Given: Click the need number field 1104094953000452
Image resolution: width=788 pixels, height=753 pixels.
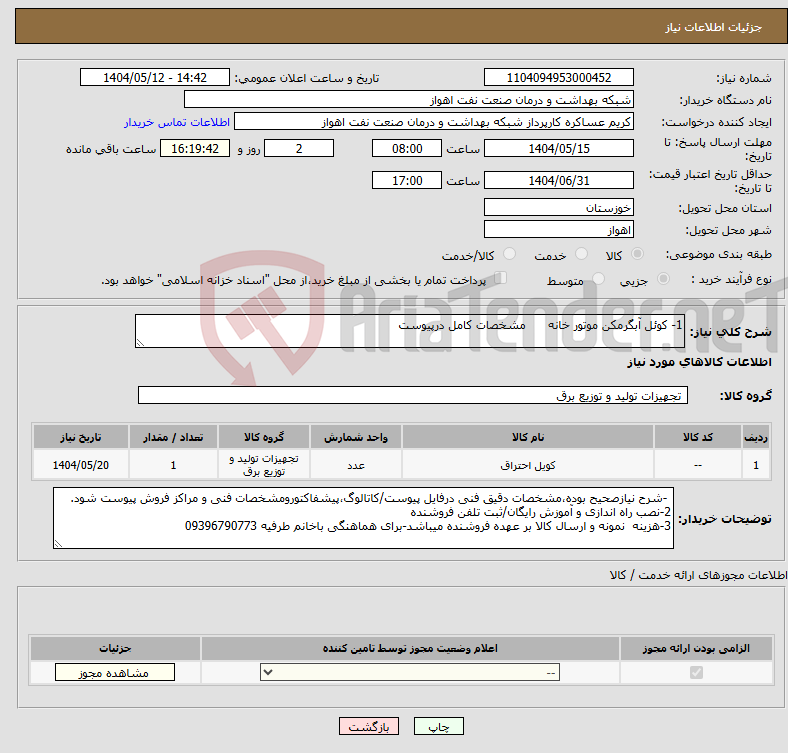Looking at the screenshot, I should pyautogui.click(x=558, y=77).
